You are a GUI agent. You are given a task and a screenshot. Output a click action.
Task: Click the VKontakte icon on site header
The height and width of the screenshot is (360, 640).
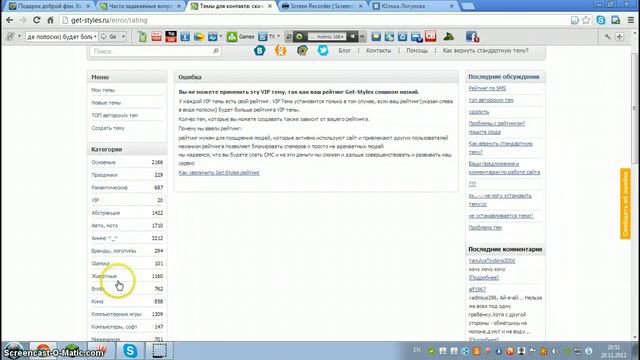coord(260,51)
